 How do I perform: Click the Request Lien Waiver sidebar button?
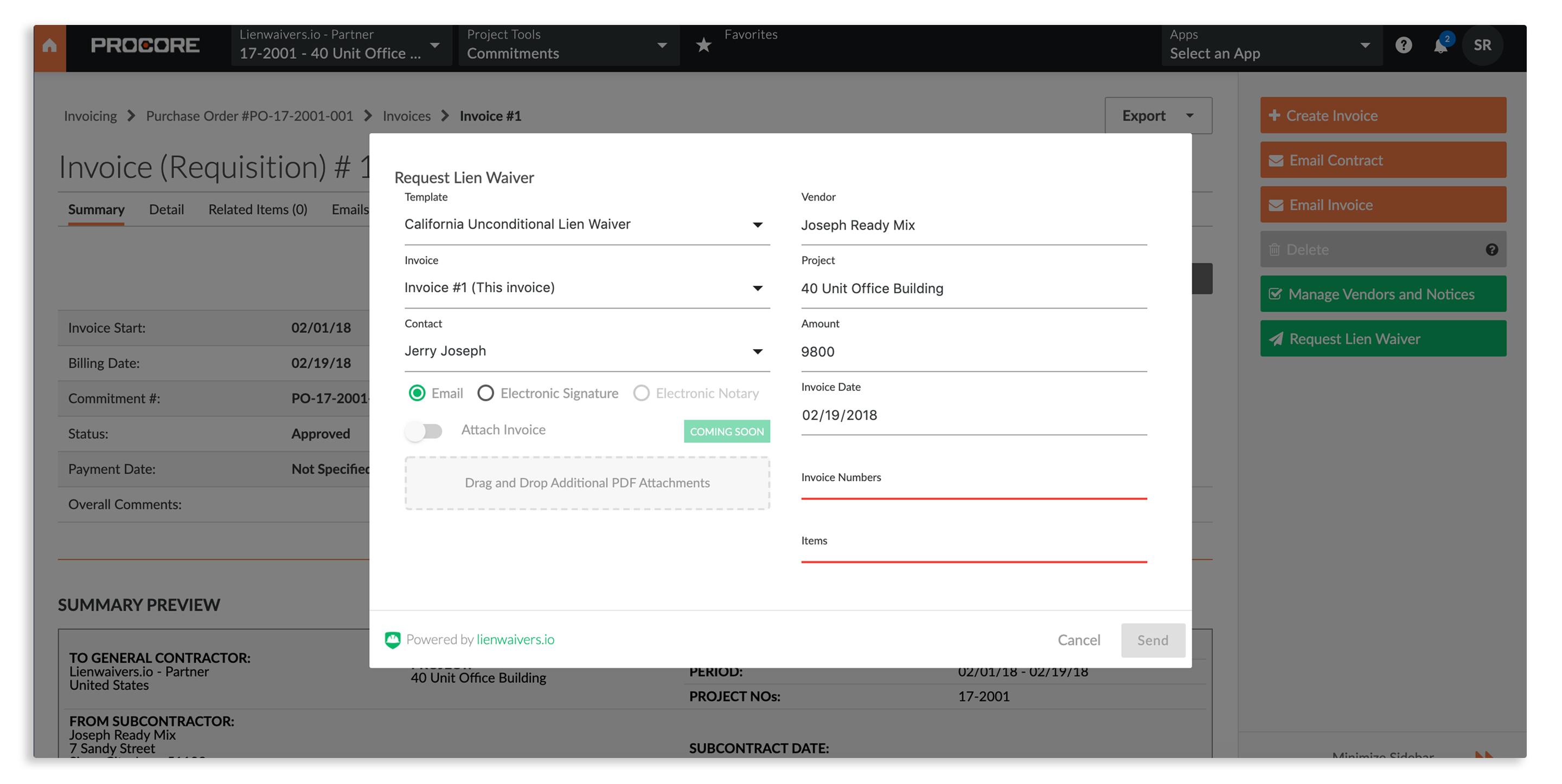pos(1382,339)
